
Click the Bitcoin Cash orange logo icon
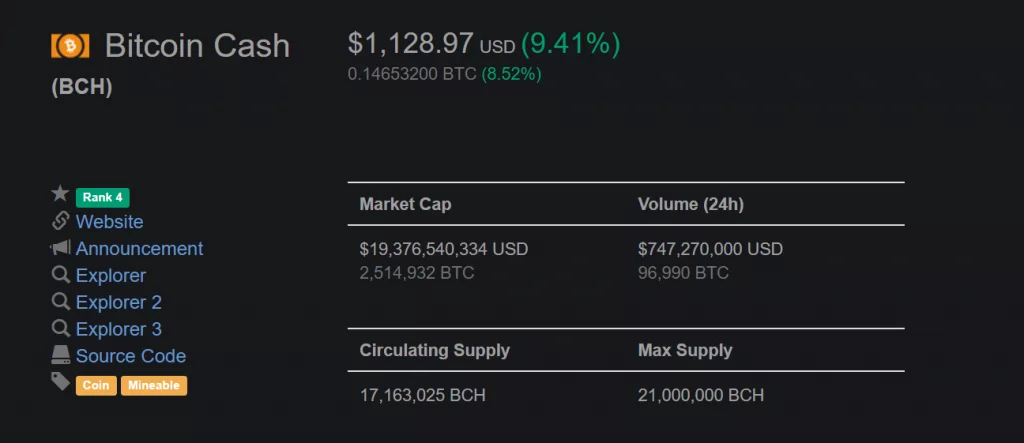tap(70, 46)
